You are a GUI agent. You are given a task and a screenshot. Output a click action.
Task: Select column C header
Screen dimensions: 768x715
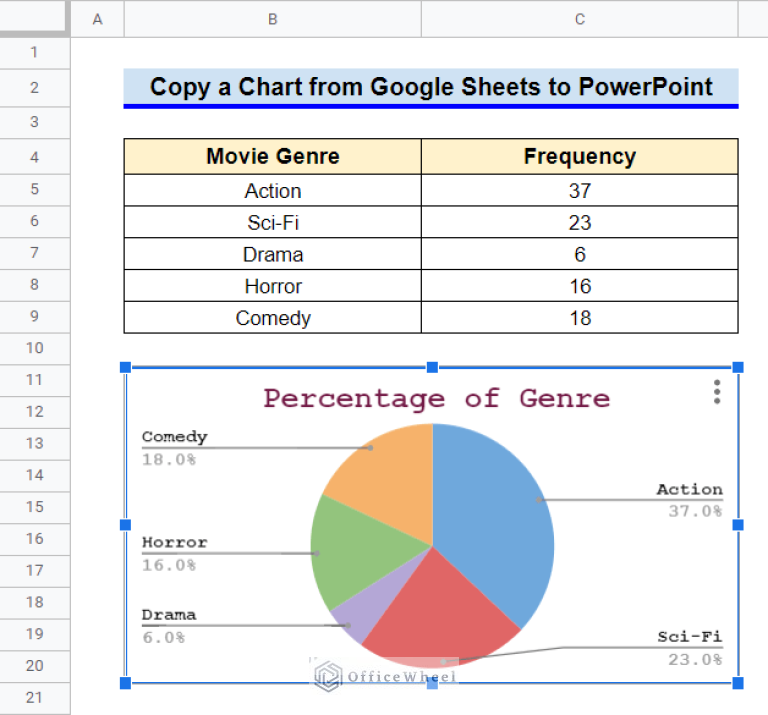point(579,19)
